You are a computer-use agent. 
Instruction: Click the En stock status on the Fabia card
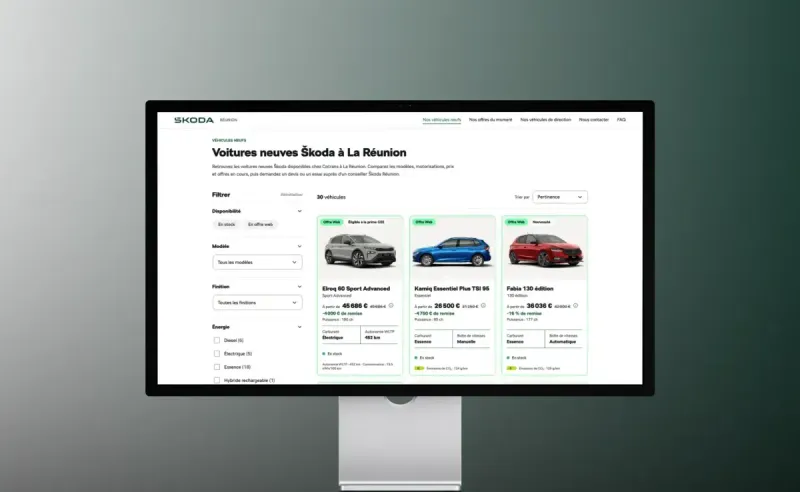[x=517, y=358]
